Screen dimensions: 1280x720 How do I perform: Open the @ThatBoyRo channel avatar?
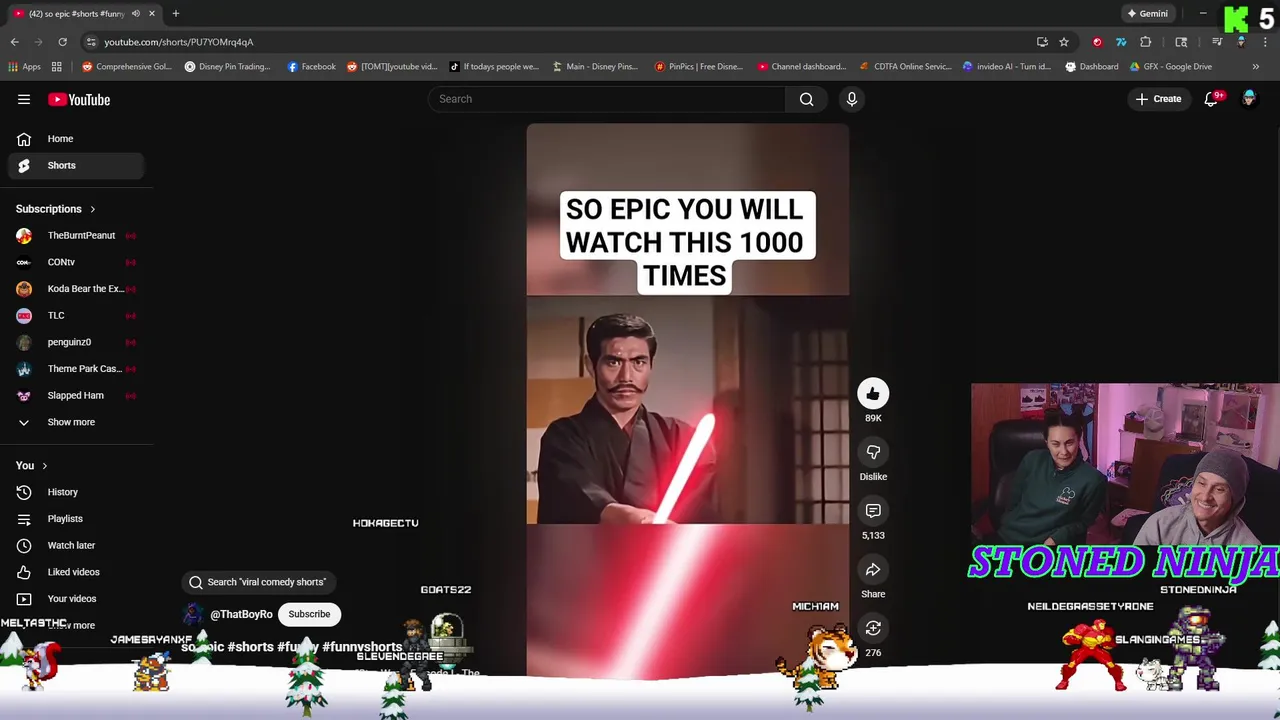192,614
